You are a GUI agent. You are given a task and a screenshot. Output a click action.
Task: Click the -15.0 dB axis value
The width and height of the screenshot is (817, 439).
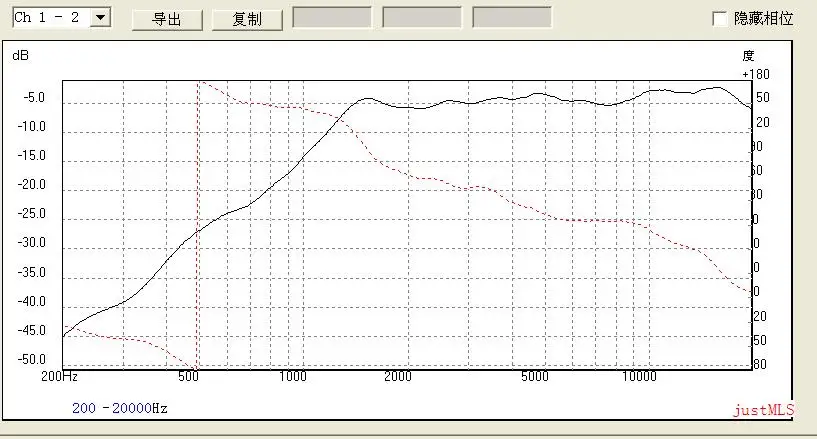tap(31, 156)
